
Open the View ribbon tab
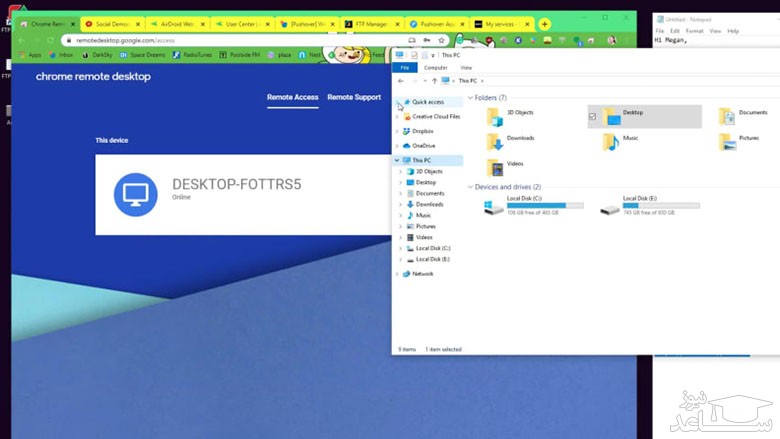tap(466, 68)
